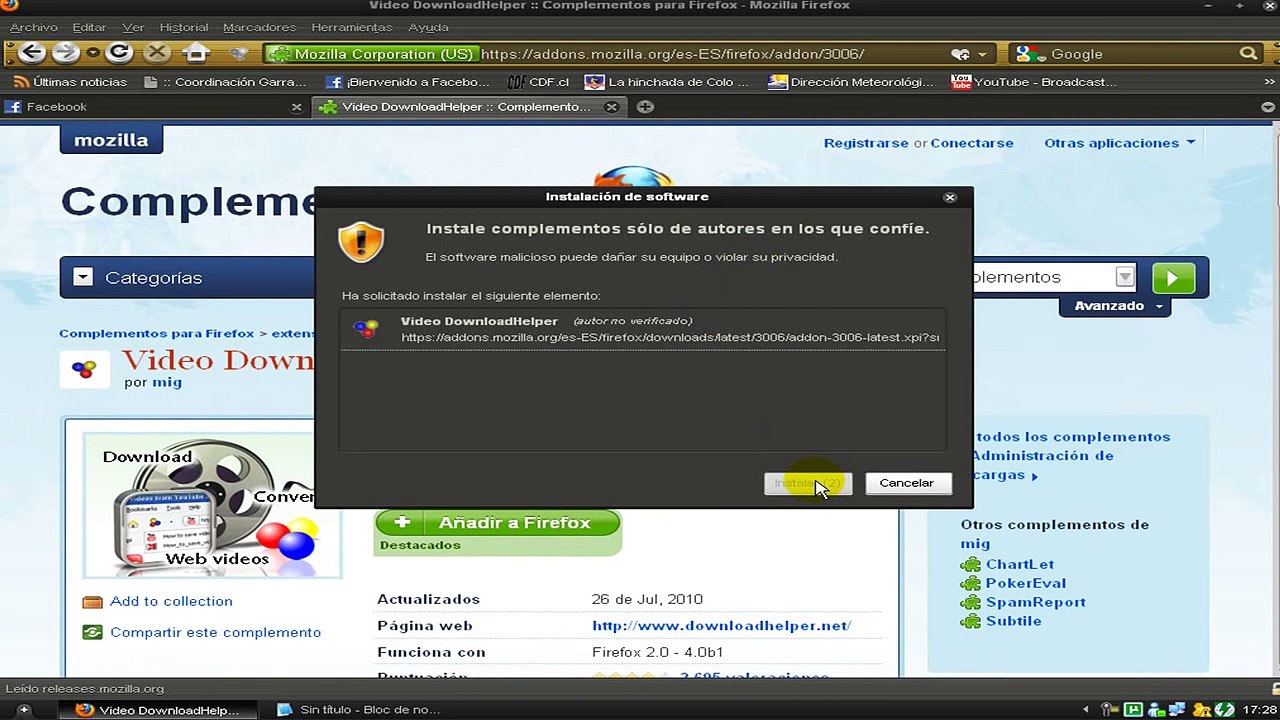Show more bookmarks via the chevron
Screen dimensions: 1280x720
tap(1268, 83)
